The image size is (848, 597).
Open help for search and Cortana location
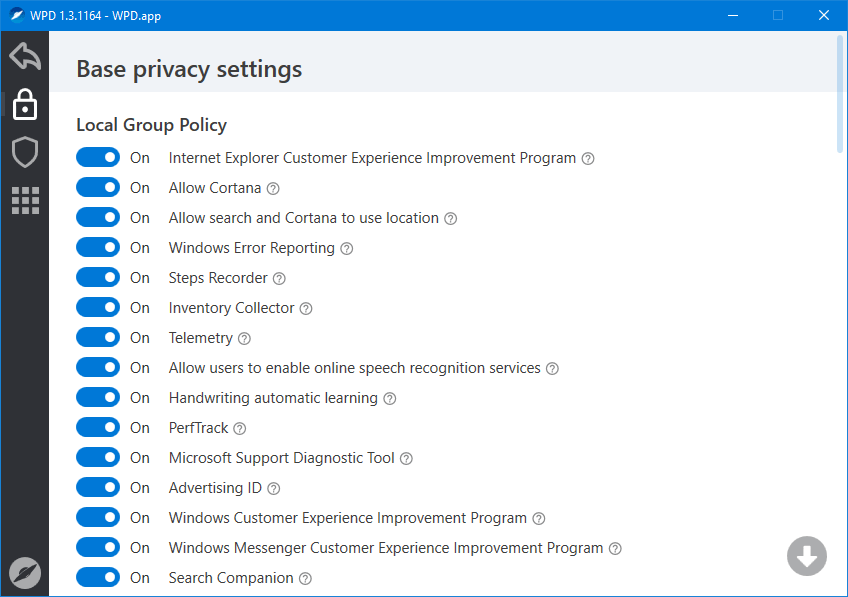450,219
